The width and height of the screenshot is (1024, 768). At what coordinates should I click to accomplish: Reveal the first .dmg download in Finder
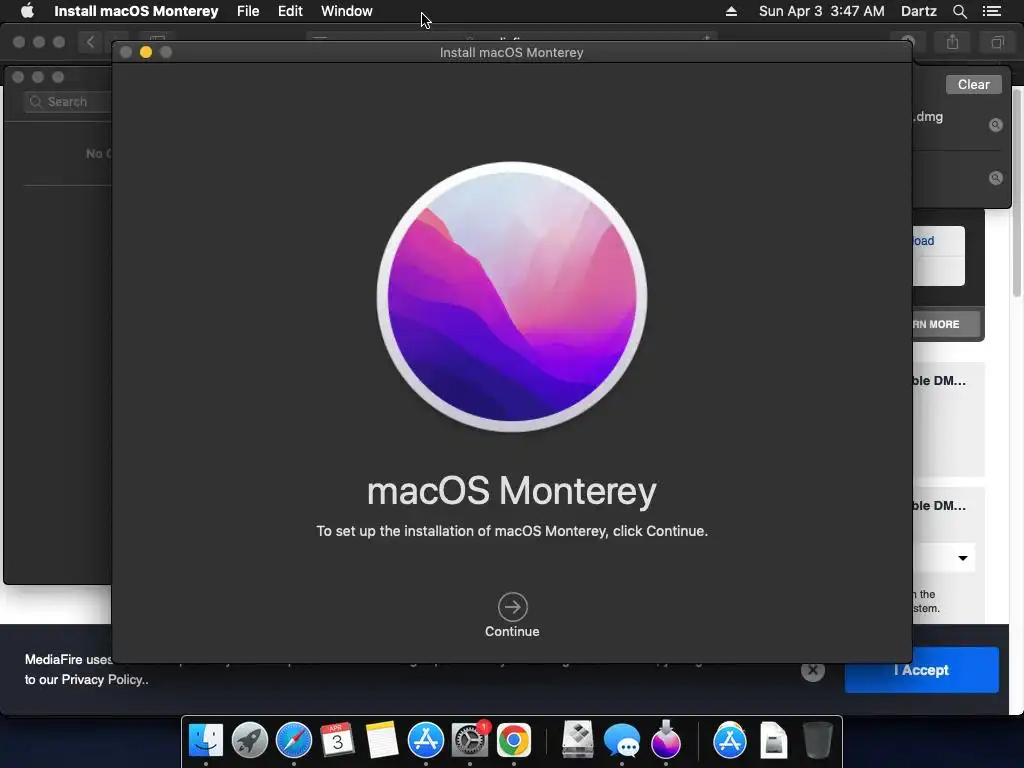(995, 125)
